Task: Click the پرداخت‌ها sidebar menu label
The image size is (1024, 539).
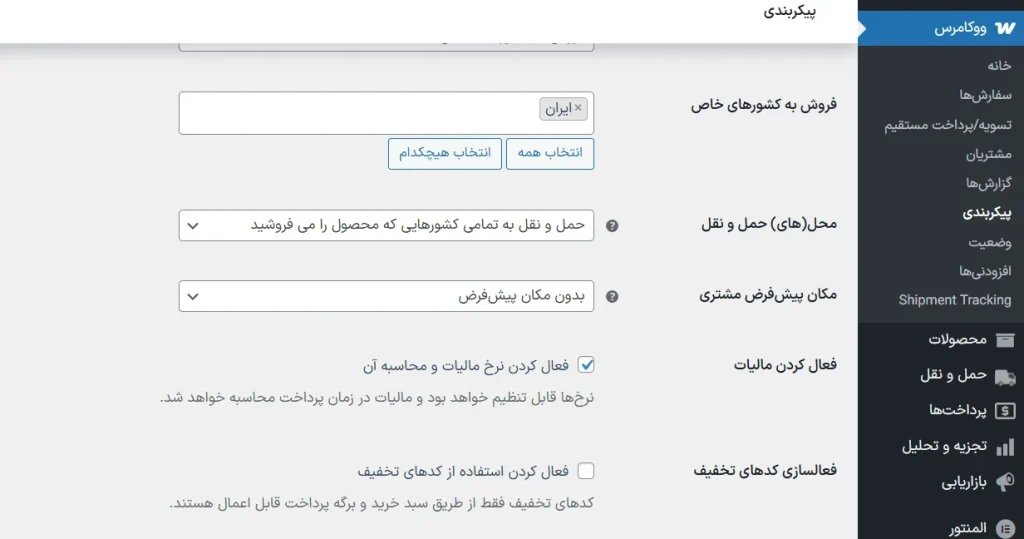Action: (x=957, y=410)
